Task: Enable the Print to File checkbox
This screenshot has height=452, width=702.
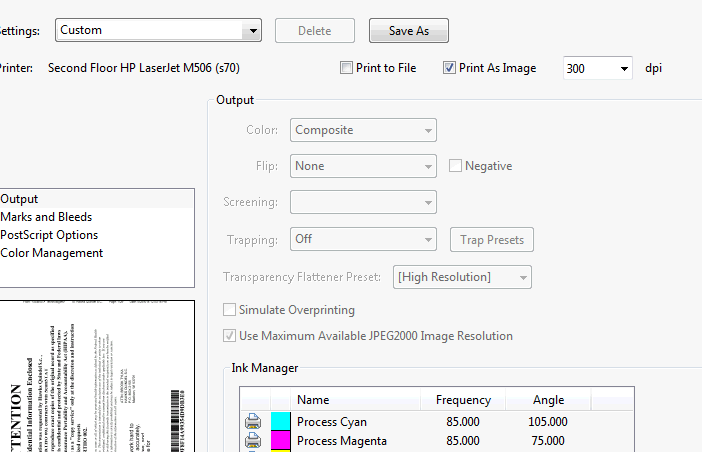Action: point(347,68)
